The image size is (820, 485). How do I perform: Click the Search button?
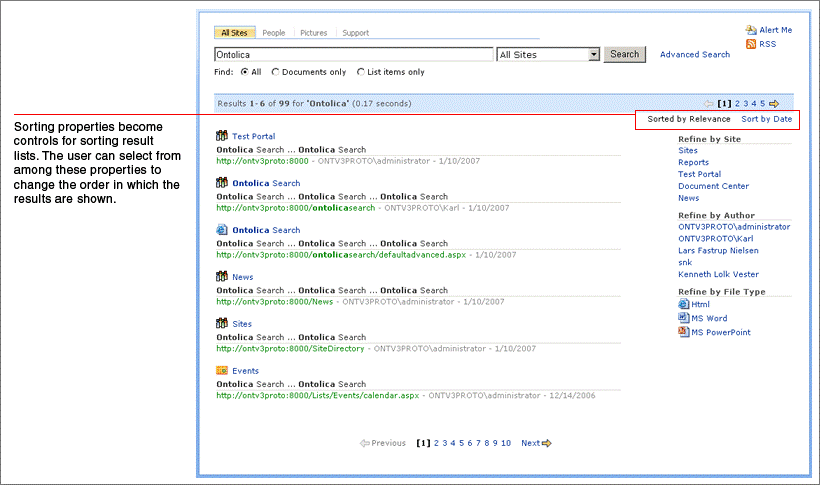coord(624,54)
